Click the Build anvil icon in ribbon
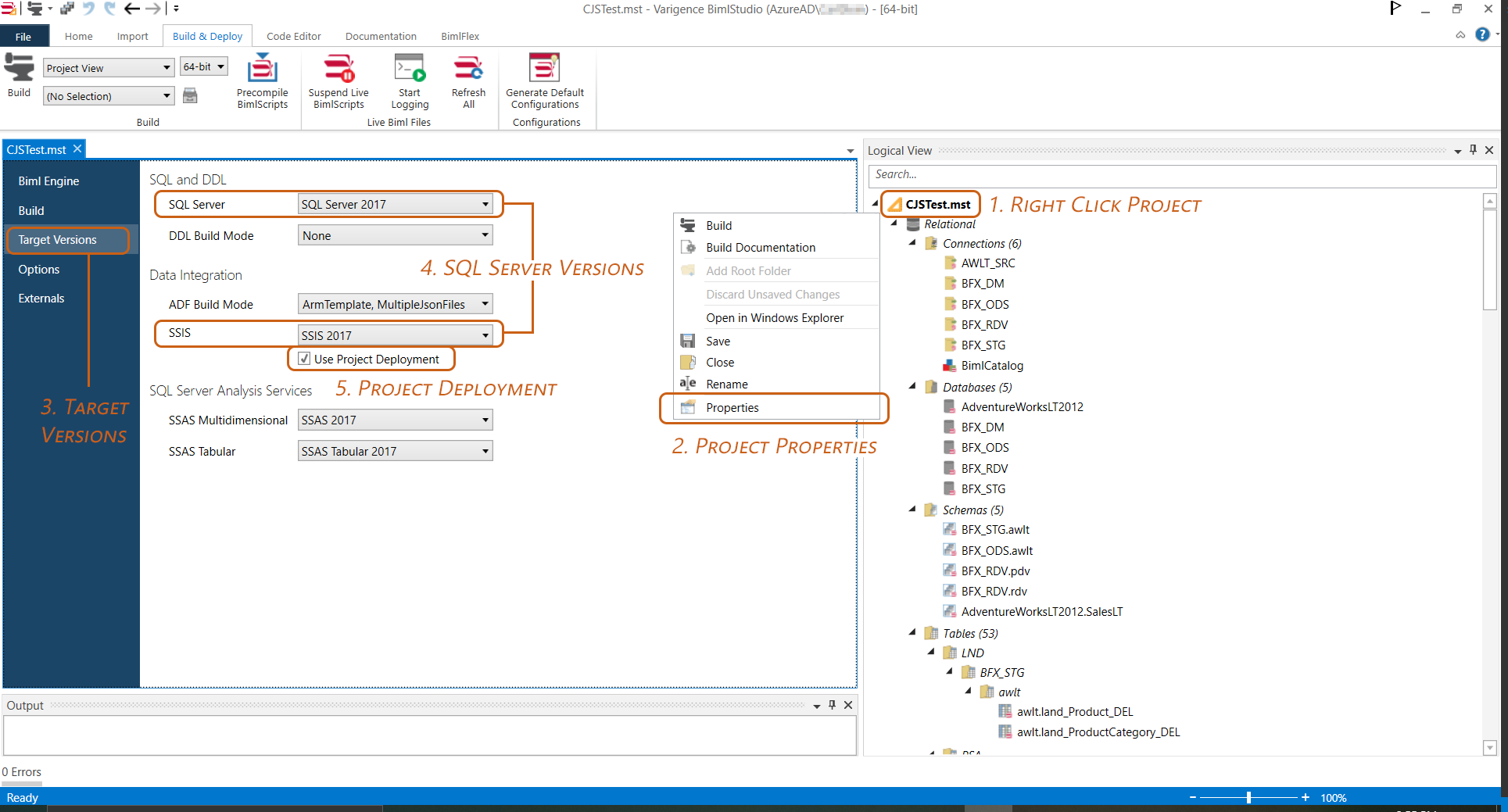Viewport: 1508px width, 812px height. 20,68
